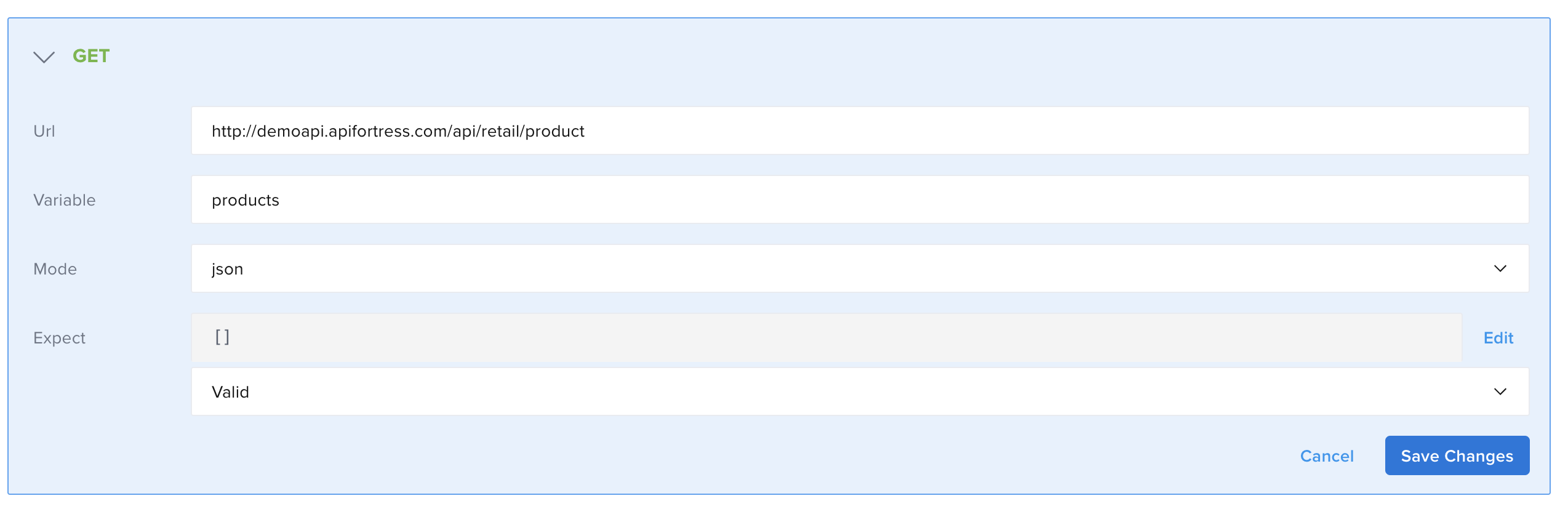The image size is (1568, 517).
Task: Open the Valid dropdown menu
Action: 859,391
